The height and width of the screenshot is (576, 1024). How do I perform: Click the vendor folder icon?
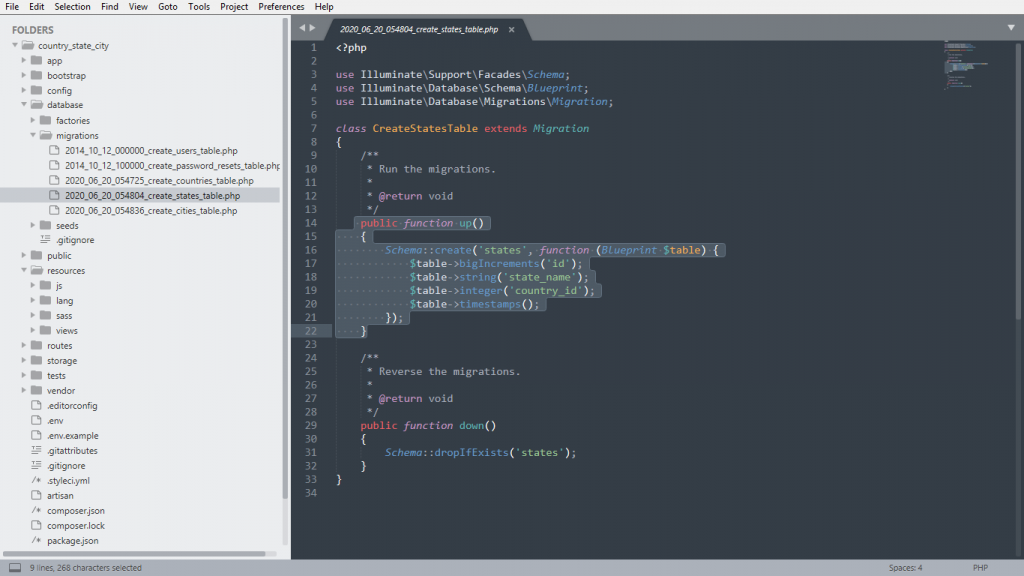[x=36, y=391]
